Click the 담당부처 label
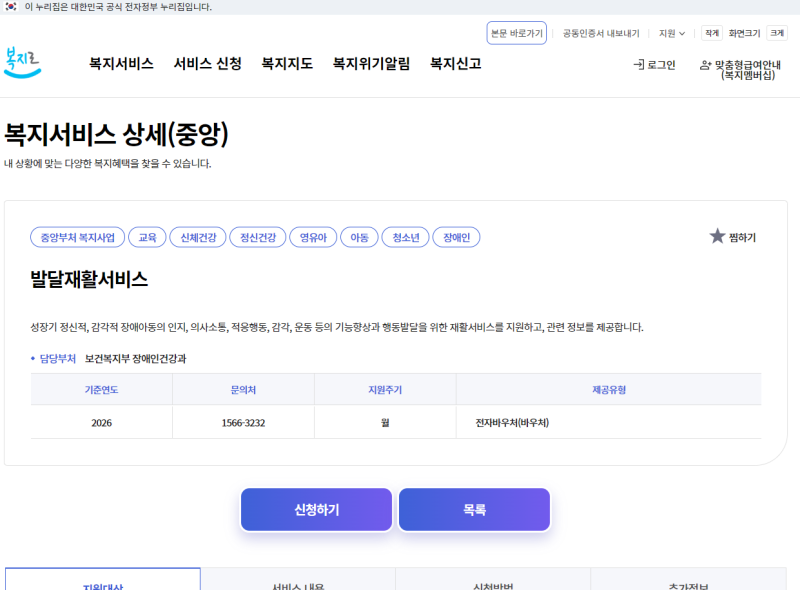Image resolution: width=800 pixels, height=590 pixels. 58,359
